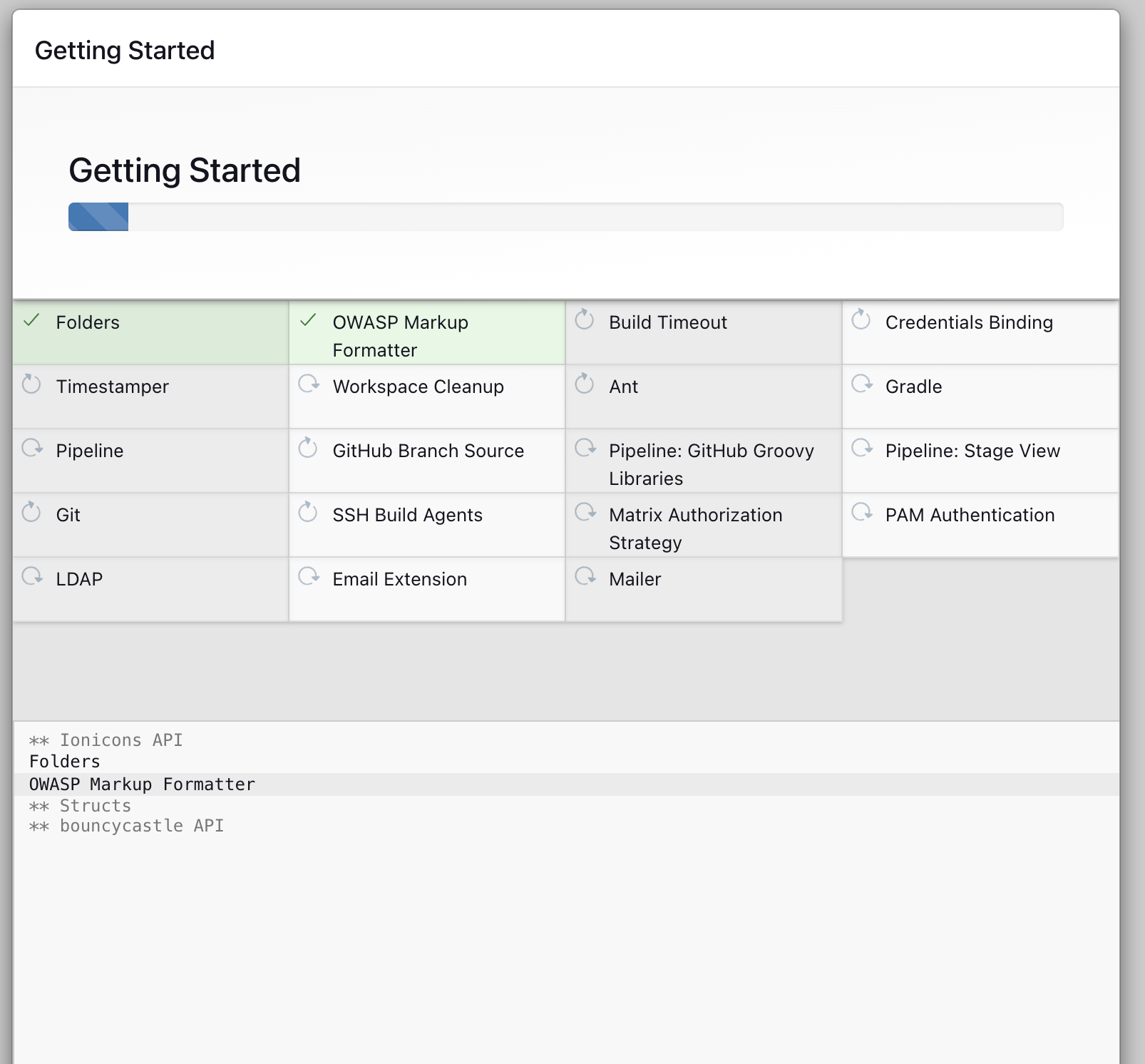Screen dimensions: 1145x1064
Task: Select the Pipeline plugin label
Action: click(x=90, y=451)
